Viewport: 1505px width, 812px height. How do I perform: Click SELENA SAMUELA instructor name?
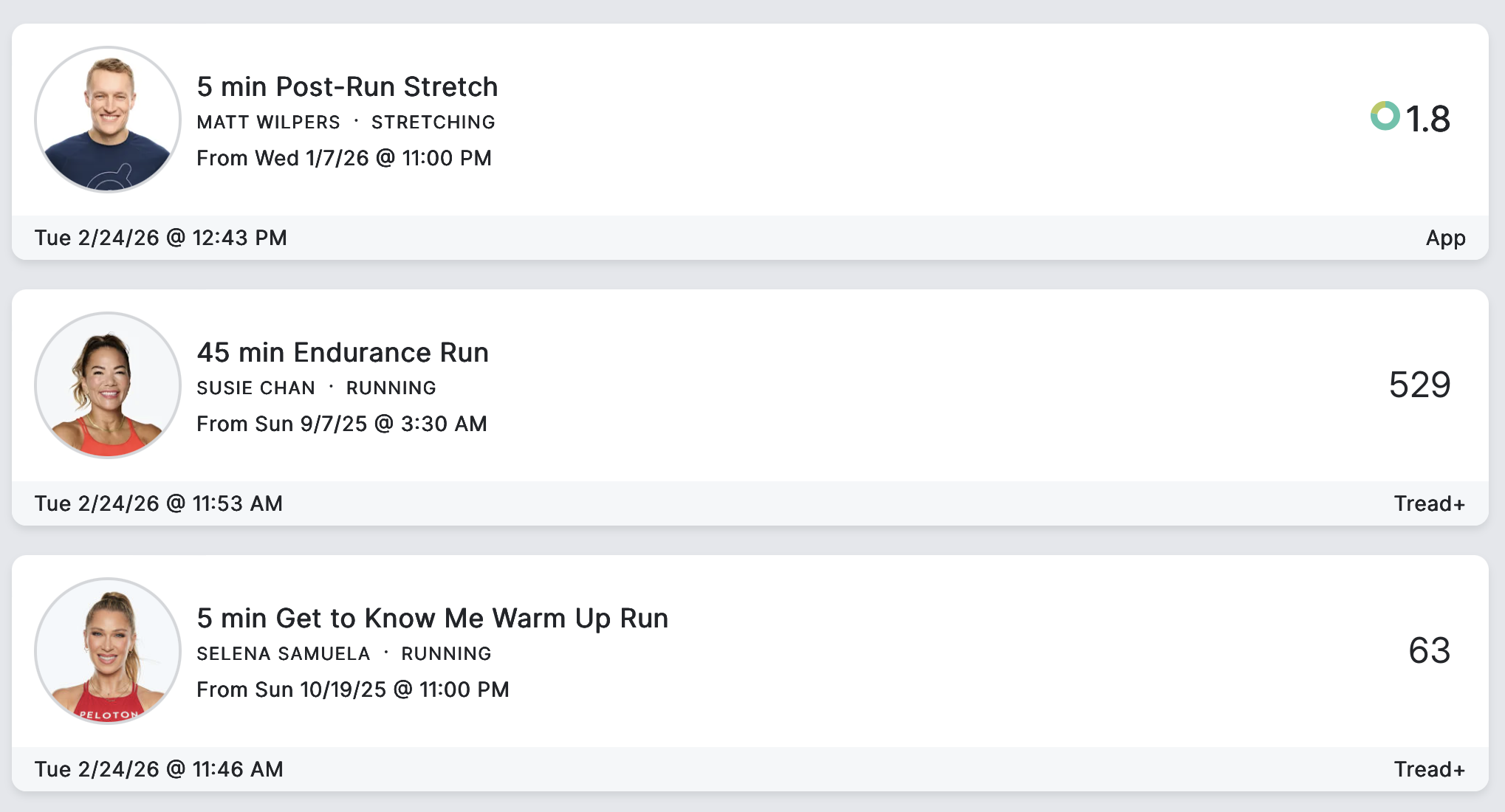pos(283,654)
